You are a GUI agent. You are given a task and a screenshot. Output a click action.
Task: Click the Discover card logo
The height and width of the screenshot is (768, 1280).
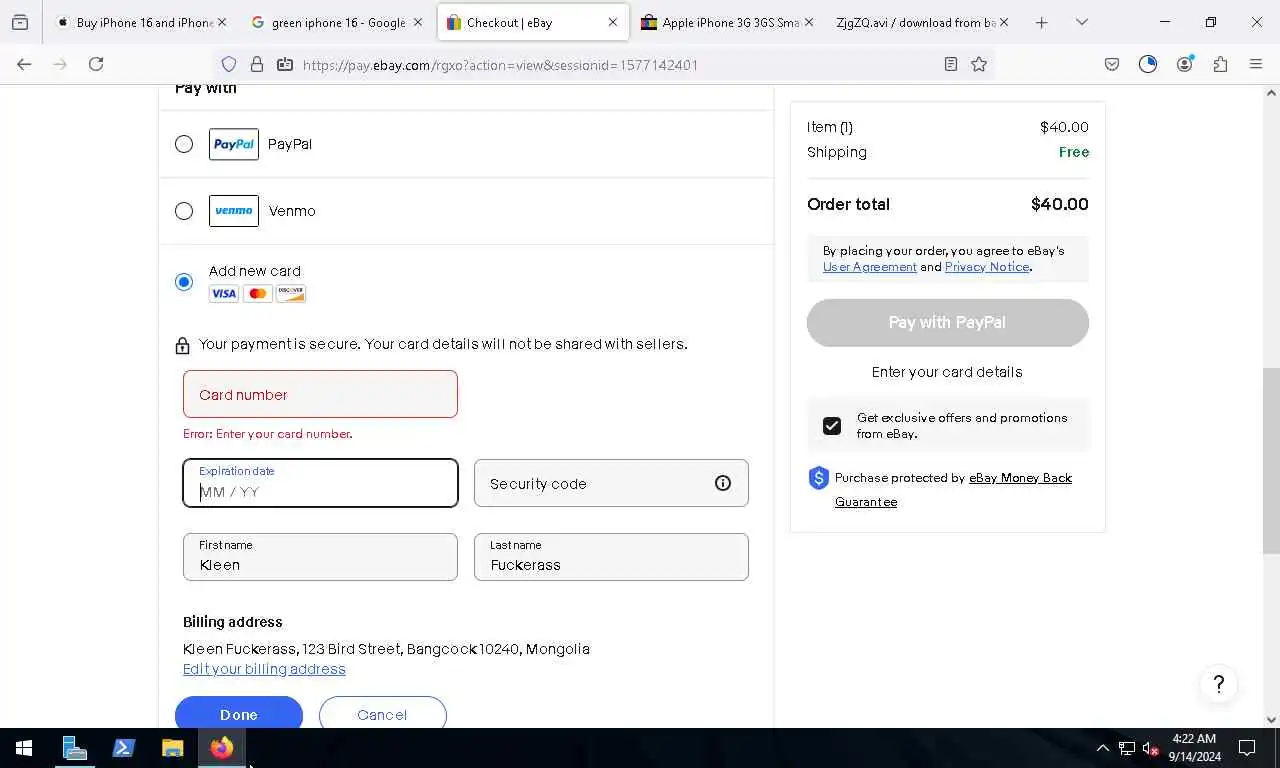point(291,293)
